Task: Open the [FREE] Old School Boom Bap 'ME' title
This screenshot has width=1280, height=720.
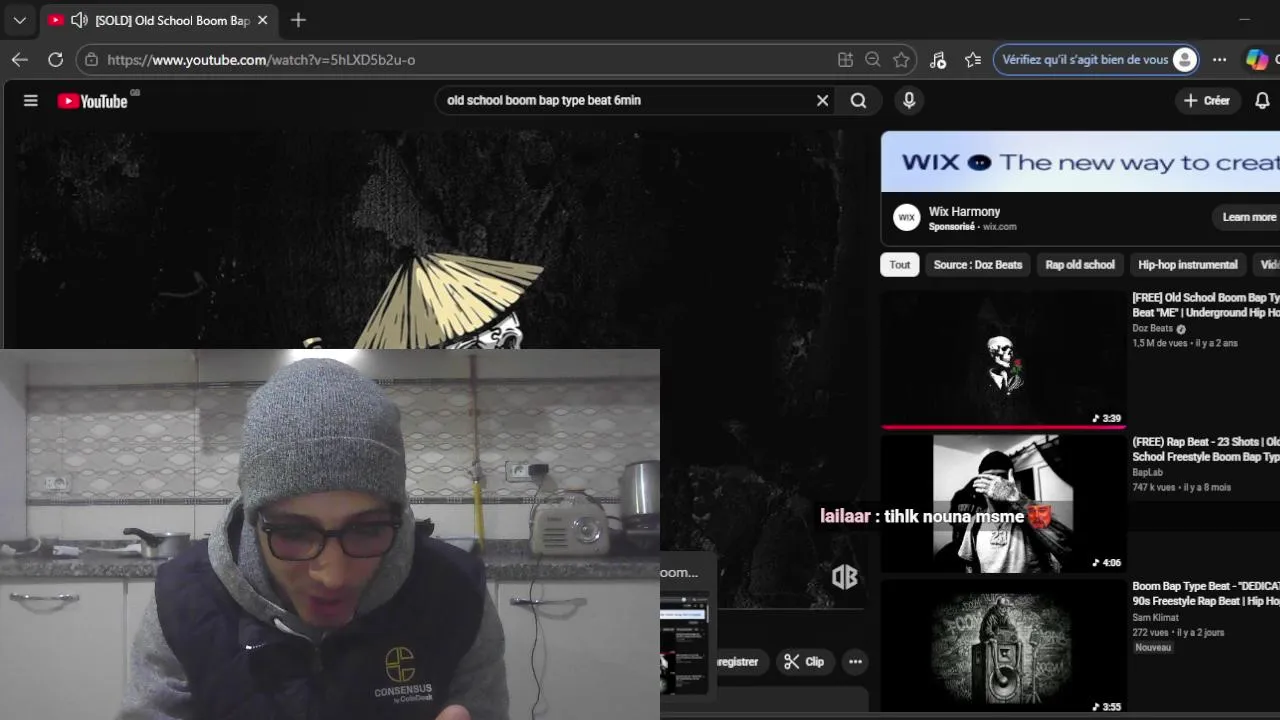Action: pyautogui.click(x=1206, y=305)
